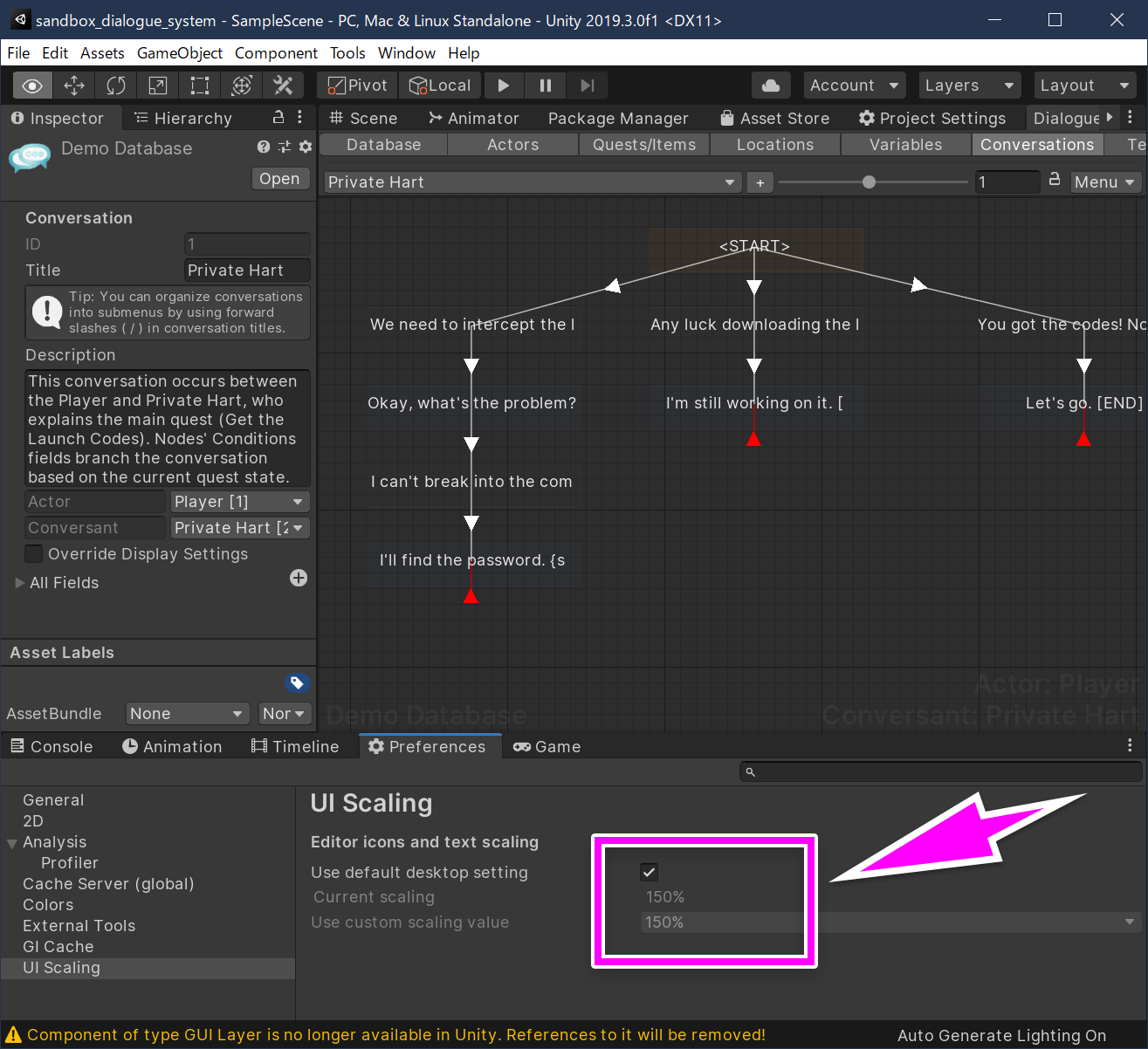The width and height of the screenshot is (1148, 1049).
Task: Open the Layers dropdown
Action: point(969,86)
